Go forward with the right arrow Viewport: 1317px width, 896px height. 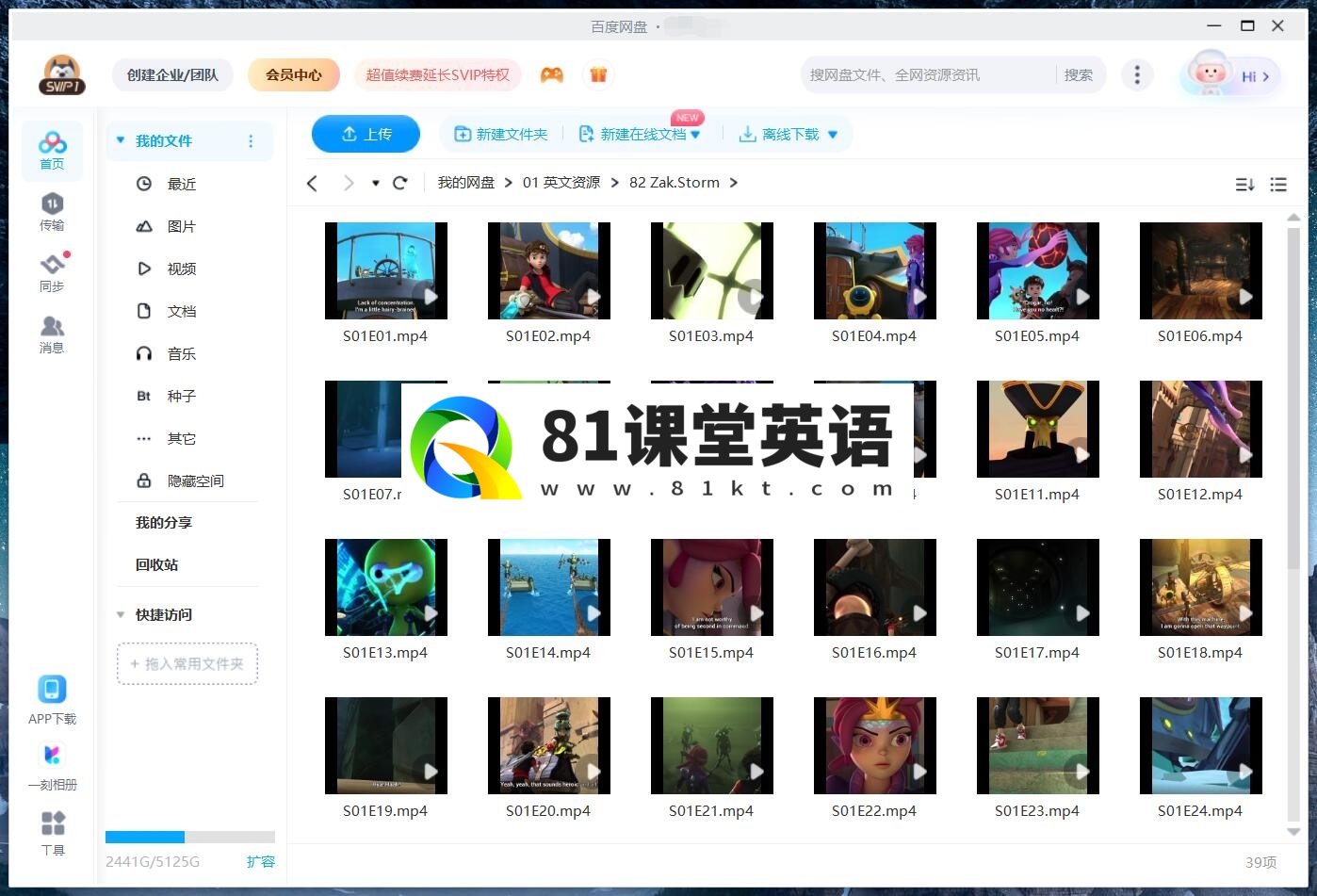tap(348, 183)
